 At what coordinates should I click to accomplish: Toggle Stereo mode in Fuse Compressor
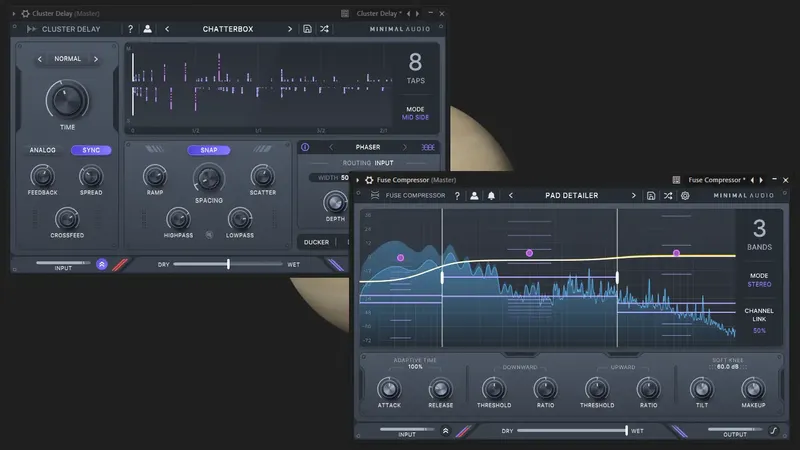tap(759, 284)
